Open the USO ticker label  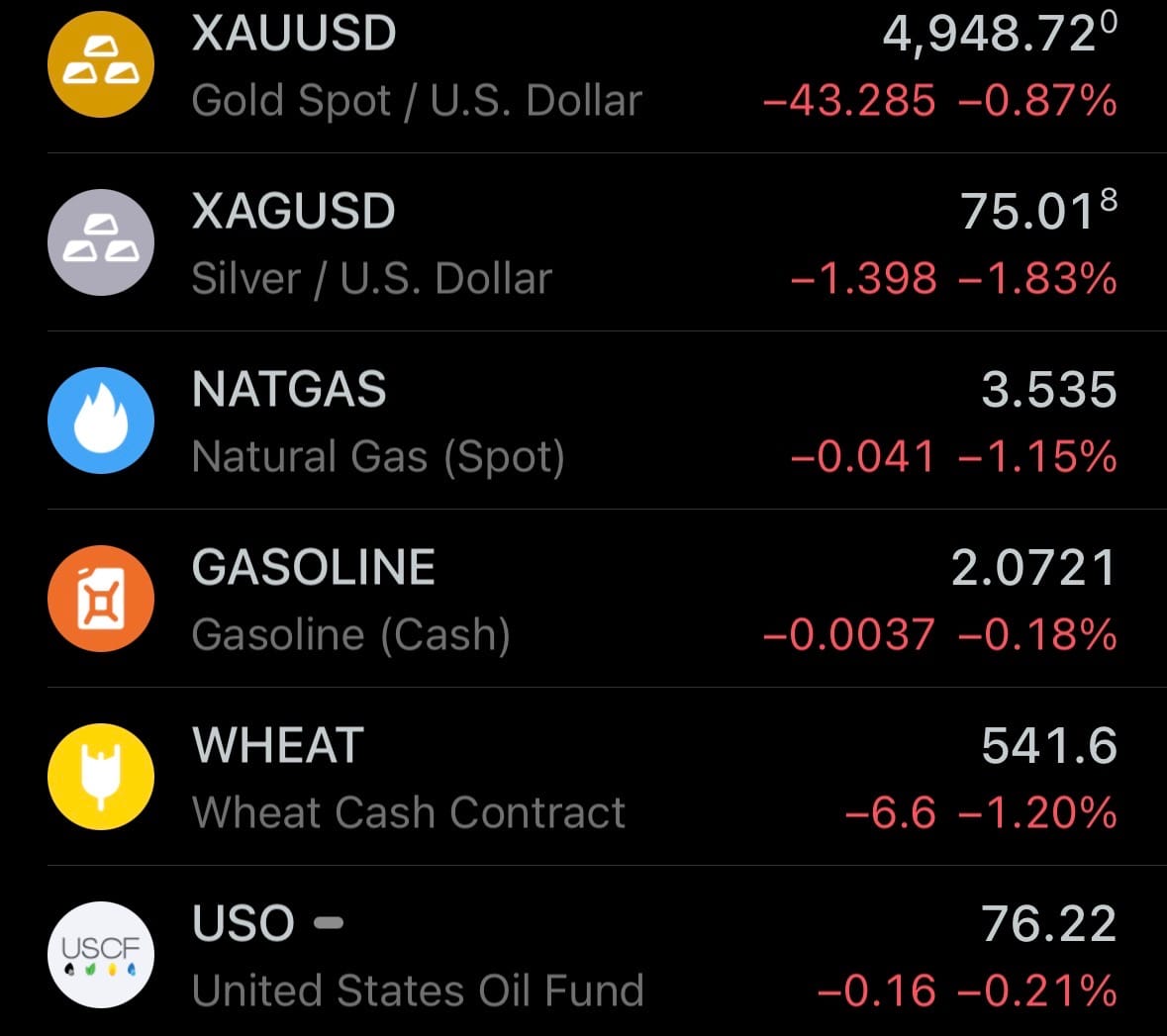pyautogui.click(x=243, y=924)
